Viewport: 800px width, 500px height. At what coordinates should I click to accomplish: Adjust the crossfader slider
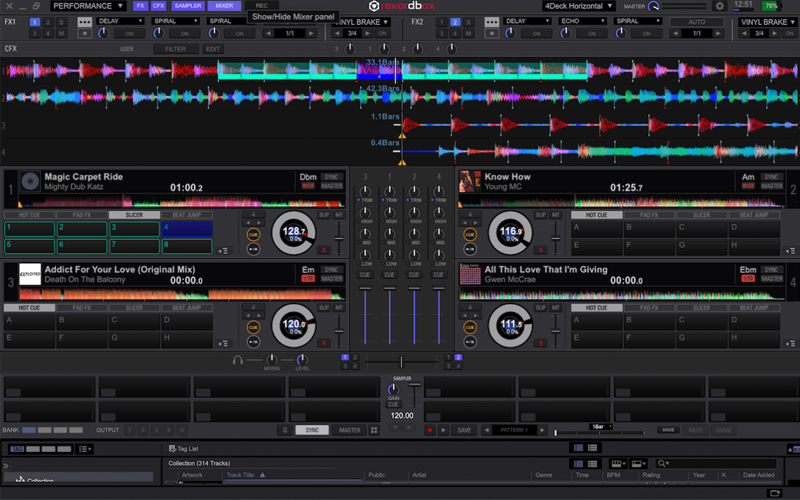(x=402, y=362)
